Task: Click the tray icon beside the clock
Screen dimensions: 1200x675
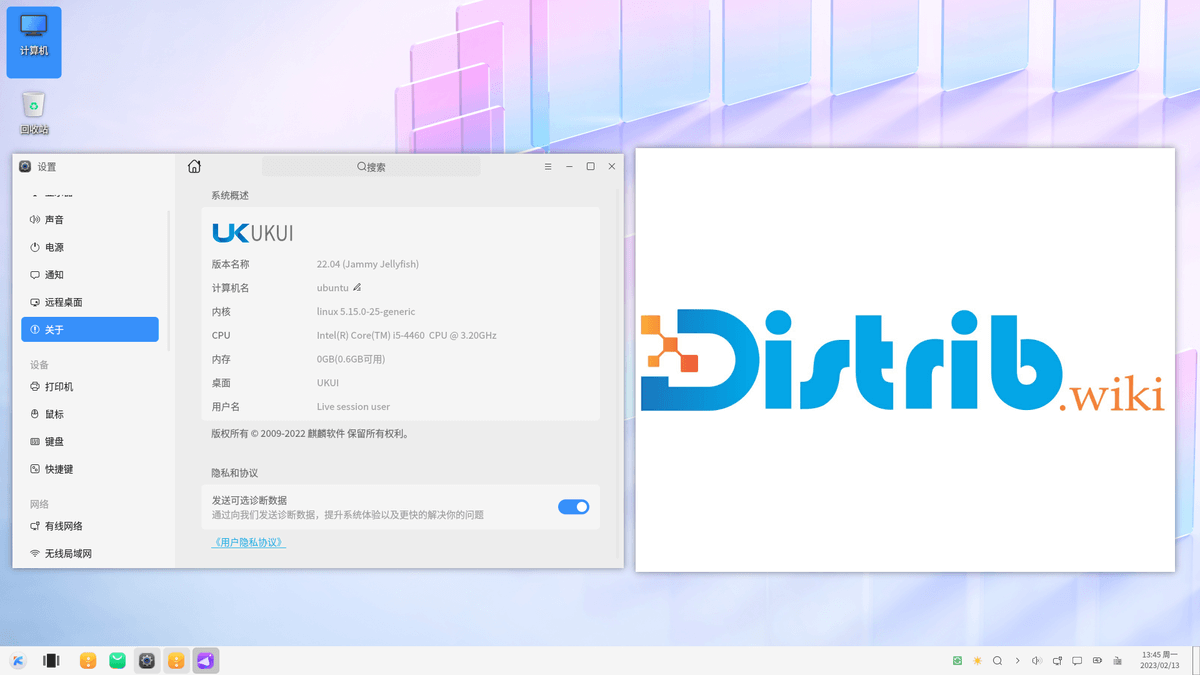Action: pos(1117,661)
